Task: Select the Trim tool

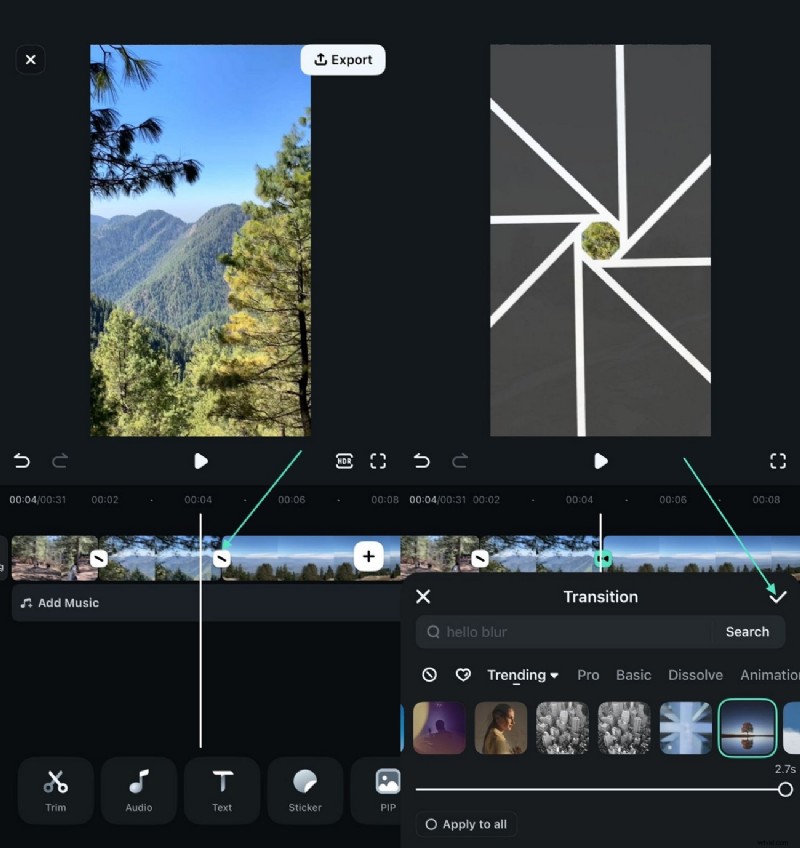Action: 55,790
